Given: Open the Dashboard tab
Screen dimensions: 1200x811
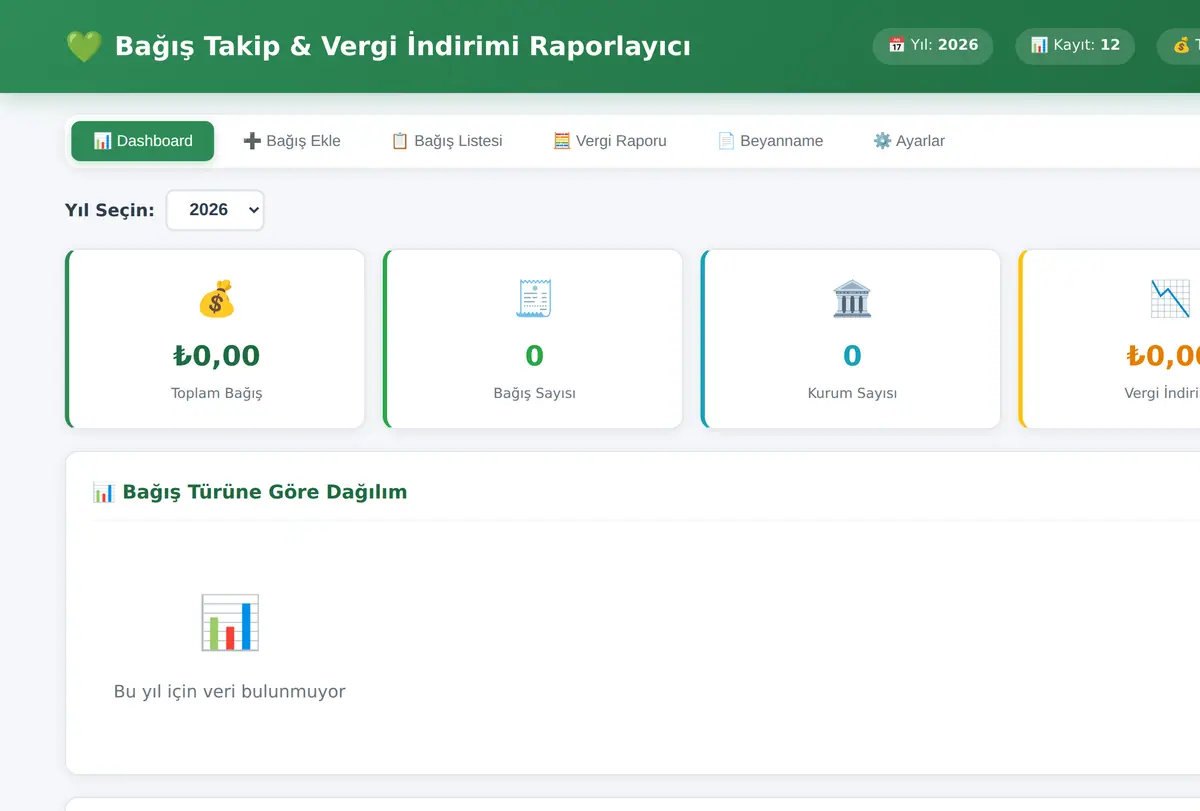Looking at the screenshot, I should tap(142, 141).
